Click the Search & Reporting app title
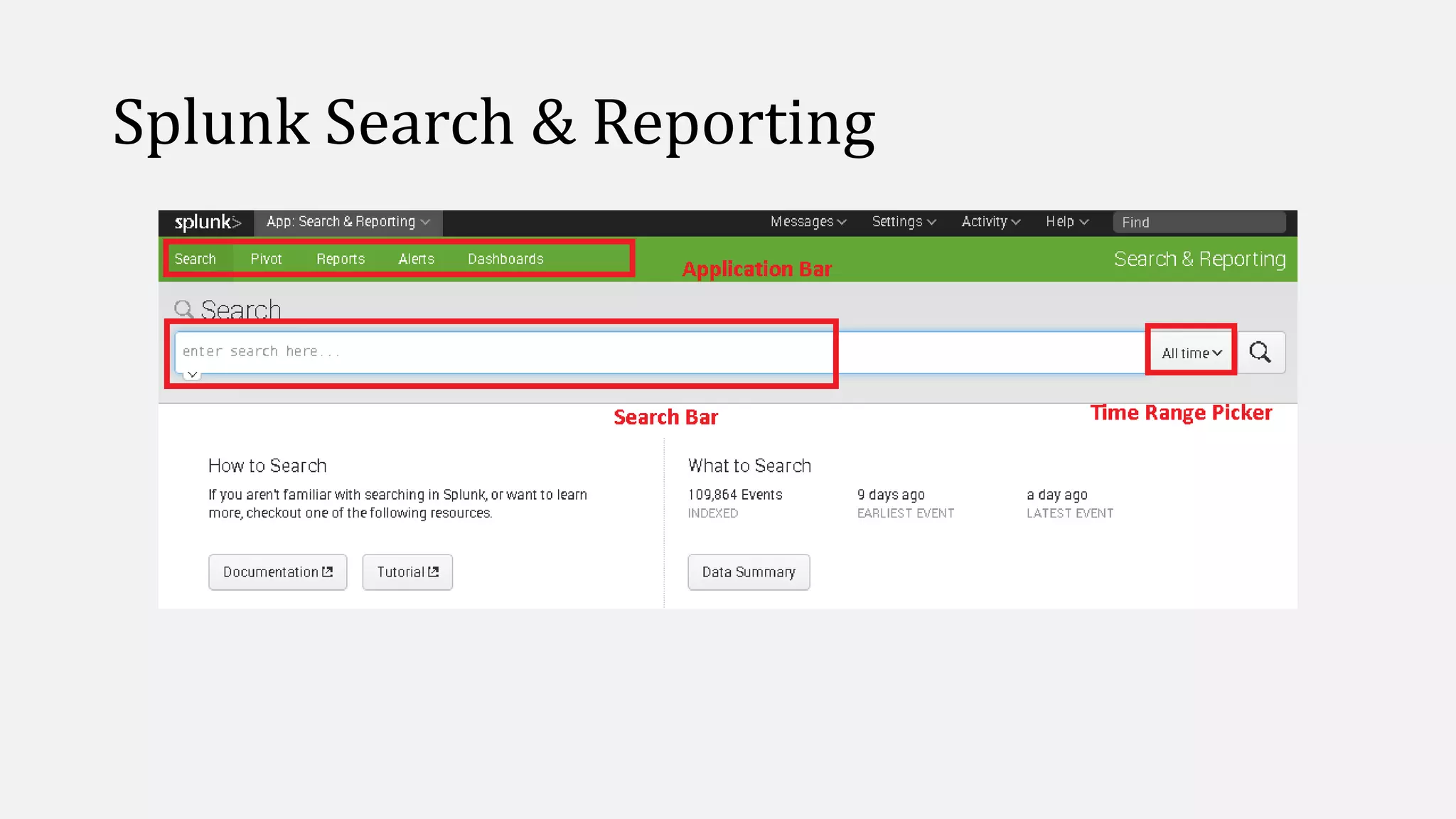The height and width of the screenshot is (819, 1456). point(1199,259)
